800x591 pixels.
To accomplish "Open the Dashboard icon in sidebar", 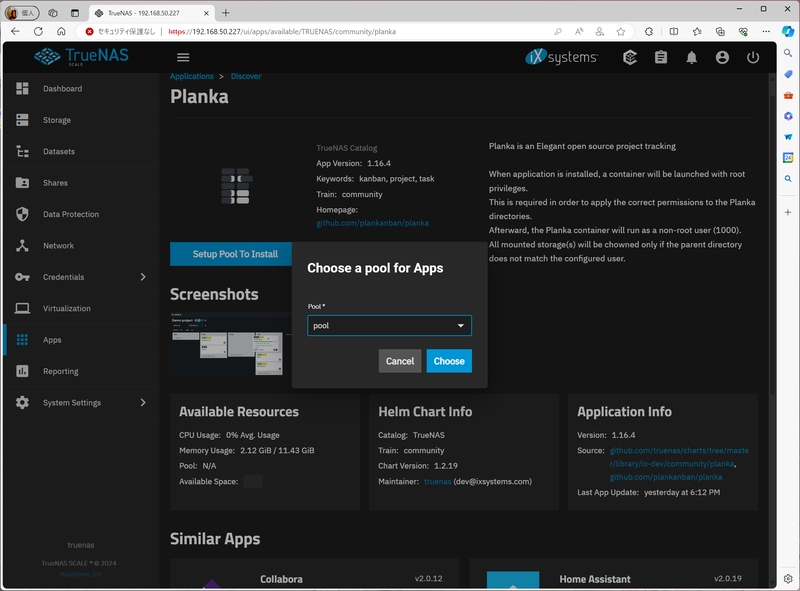I will pyautogui.click(x=22, y=89).
